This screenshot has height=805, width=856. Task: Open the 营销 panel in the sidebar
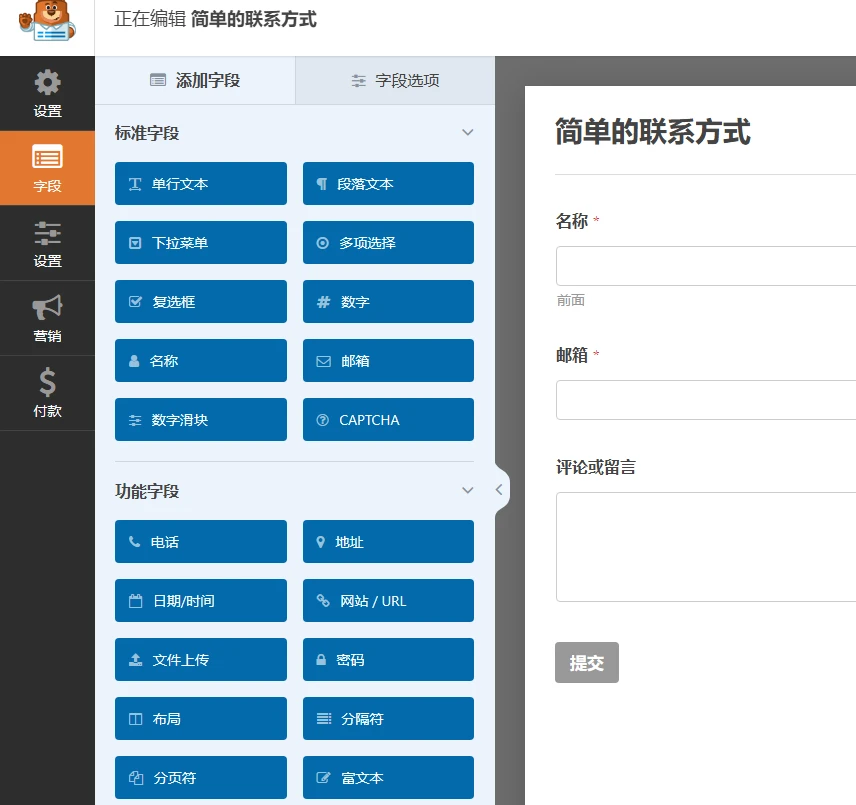[47, 318]
